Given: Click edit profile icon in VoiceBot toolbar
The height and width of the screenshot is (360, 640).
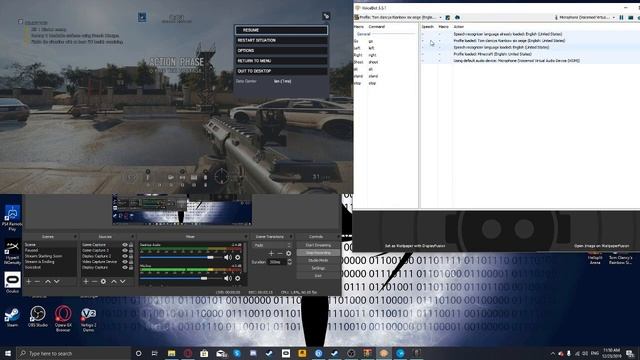Looking at the screenshot, I should coord(448,18).
